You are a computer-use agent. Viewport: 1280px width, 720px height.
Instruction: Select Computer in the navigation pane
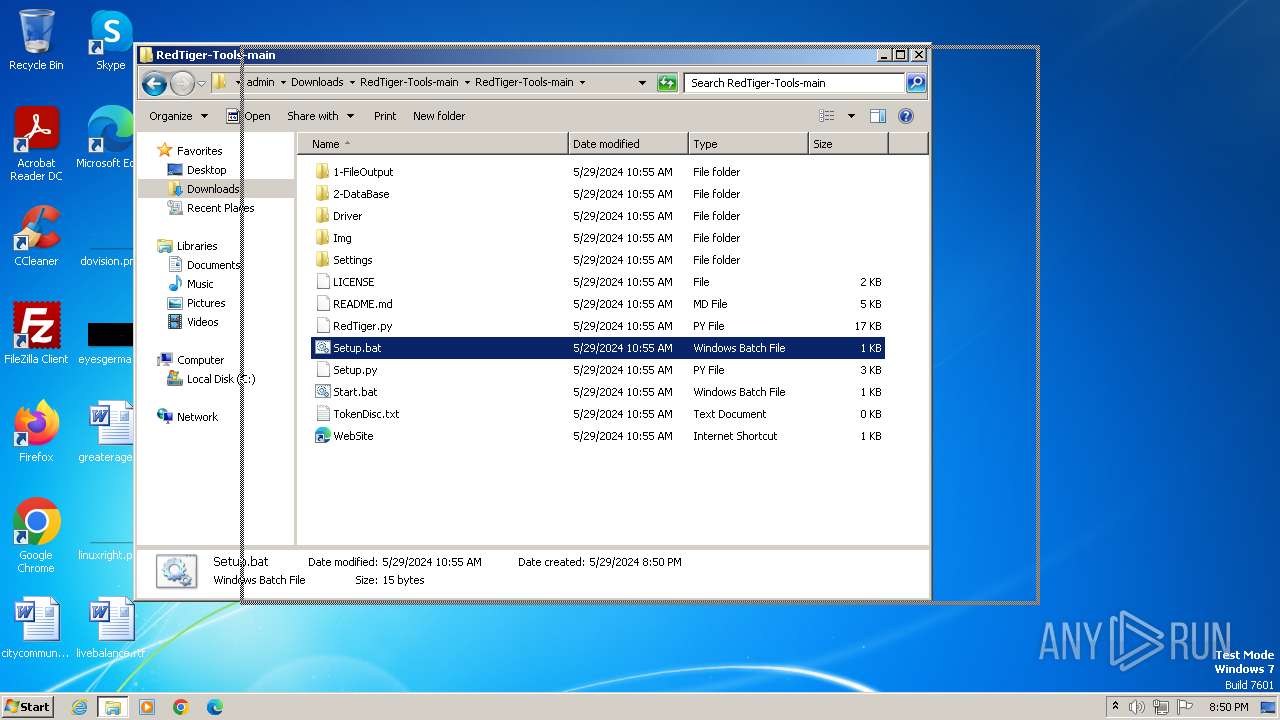pyautogui.click(x=200, y=360)
